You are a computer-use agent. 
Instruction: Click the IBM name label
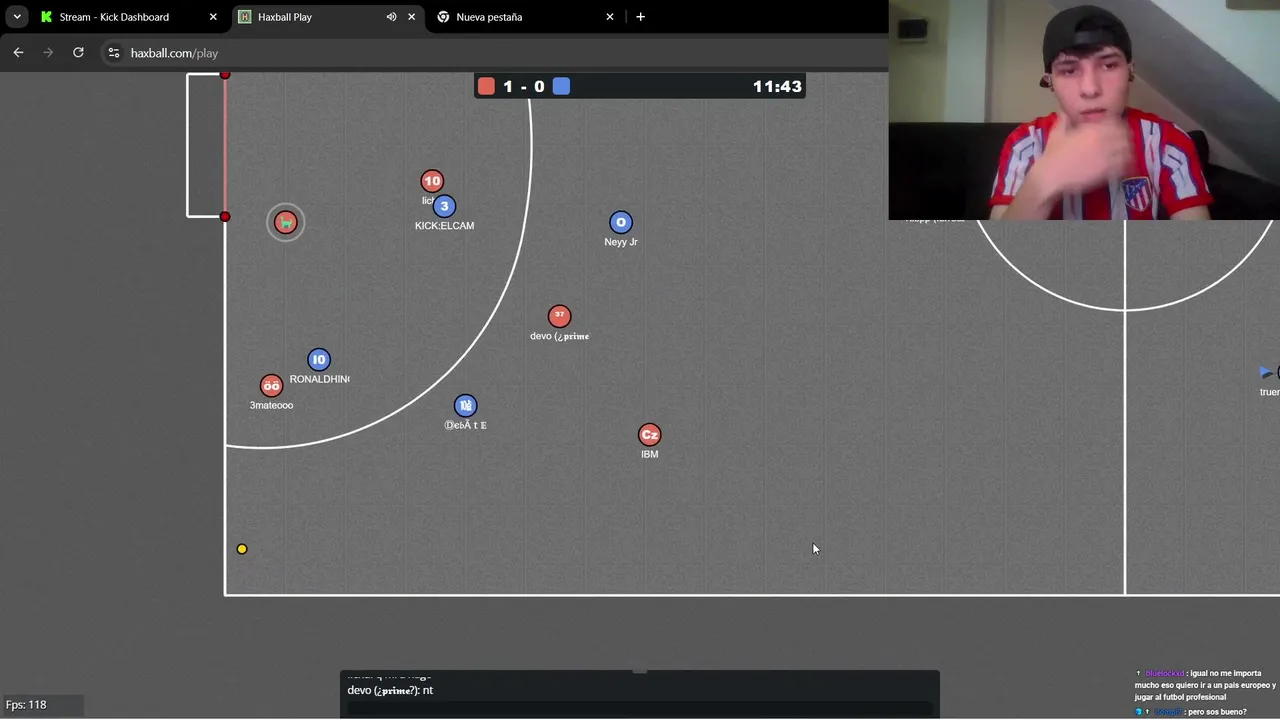tap(649, 454)
